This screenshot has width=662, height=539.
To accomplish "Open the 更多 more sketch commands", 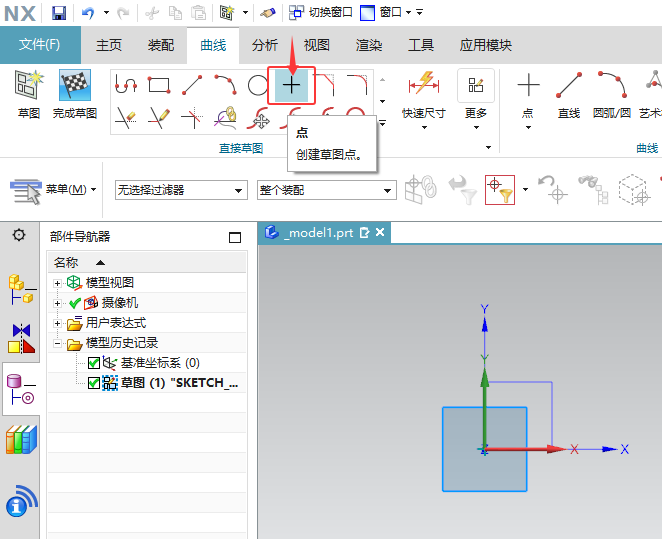I will (x=476, y=100).
